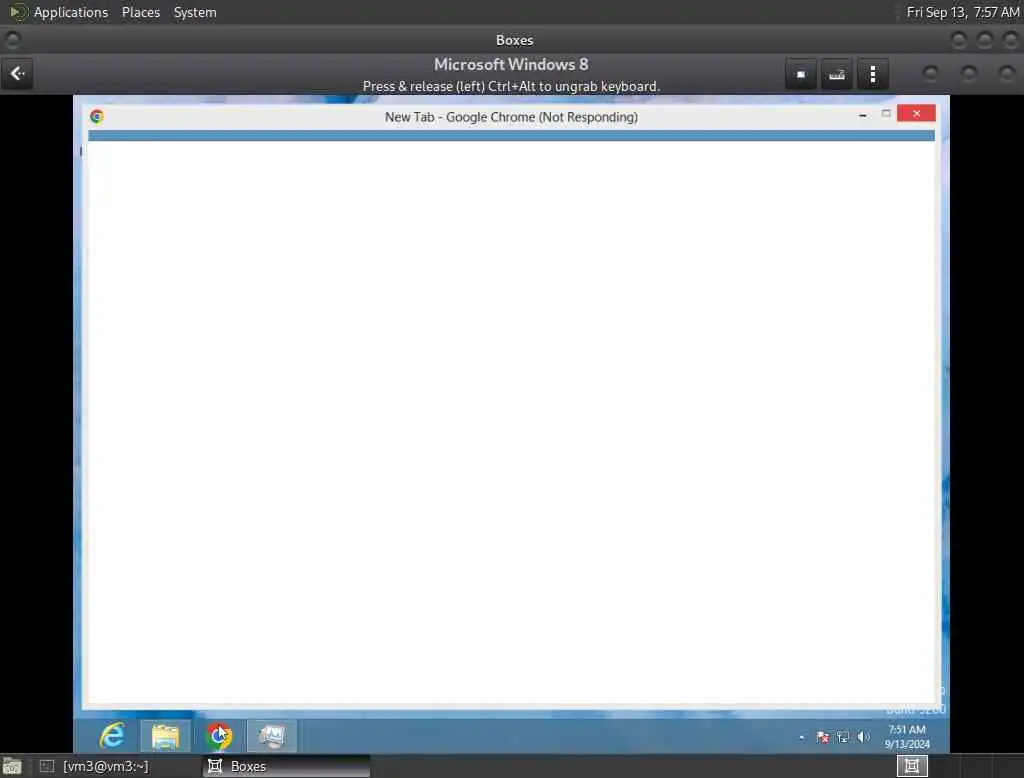Open the System menu

point(195,12)
